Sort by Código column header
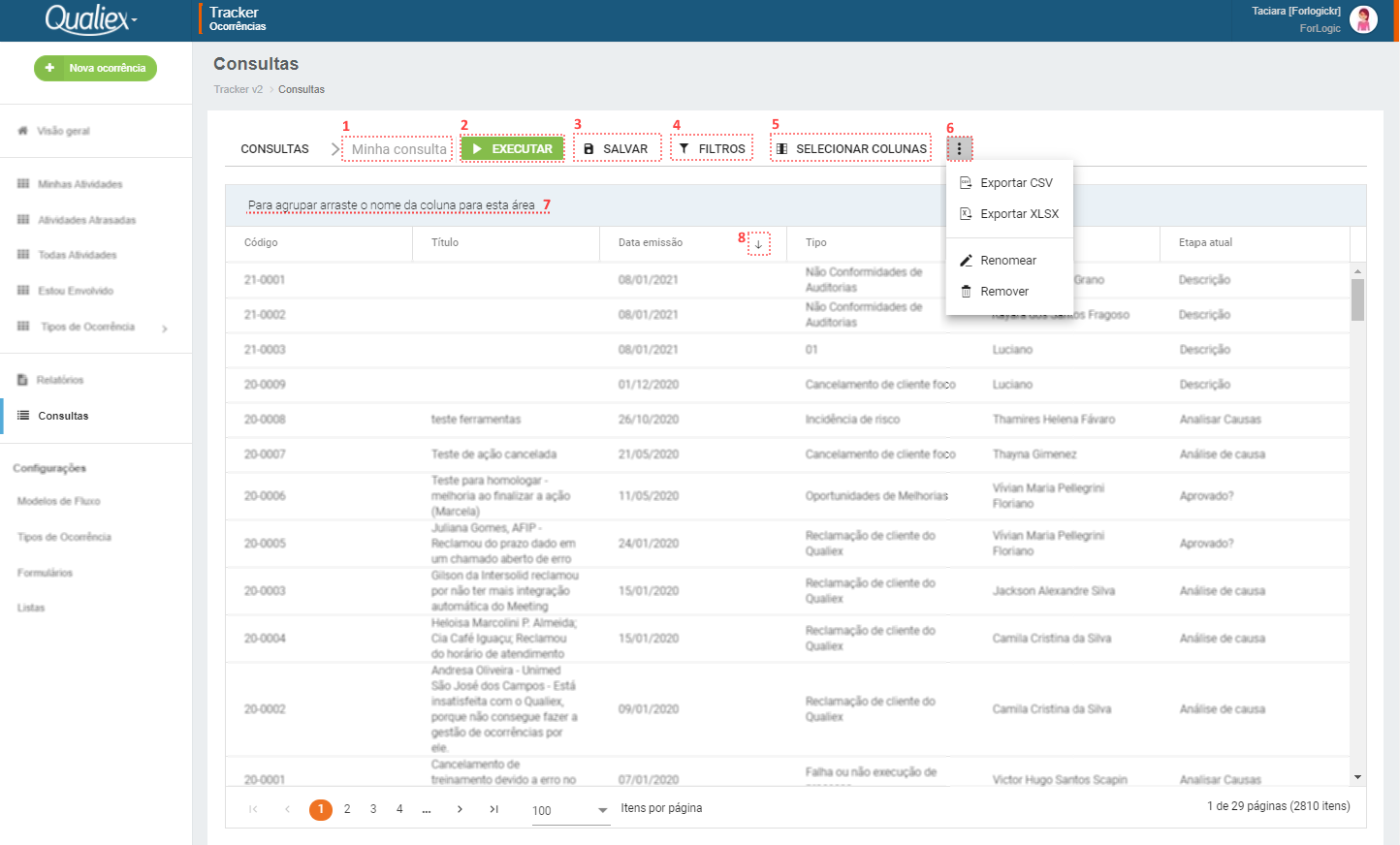Viewport: 1400px width, 845px height. click(261, 242)
